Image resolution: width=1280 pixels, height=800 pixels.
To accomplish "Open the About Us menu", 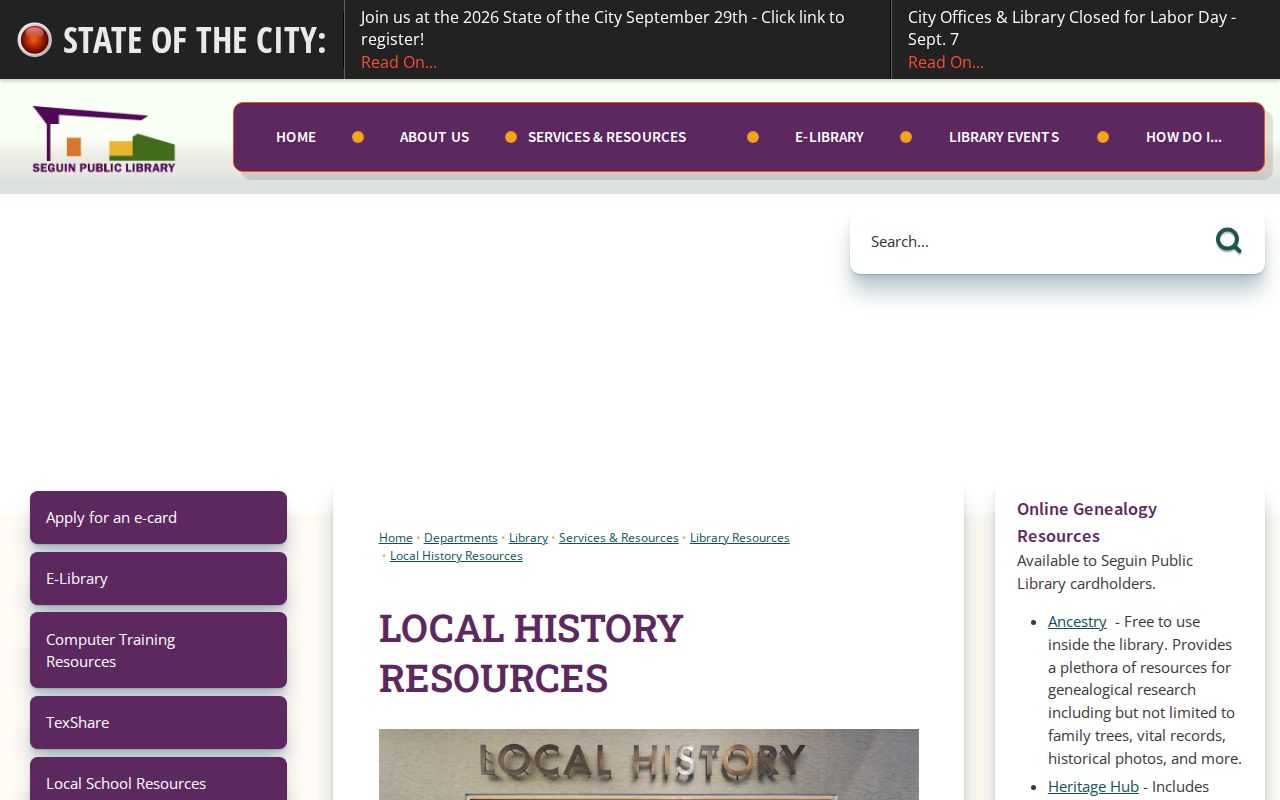I will click(x=434, y=137).
